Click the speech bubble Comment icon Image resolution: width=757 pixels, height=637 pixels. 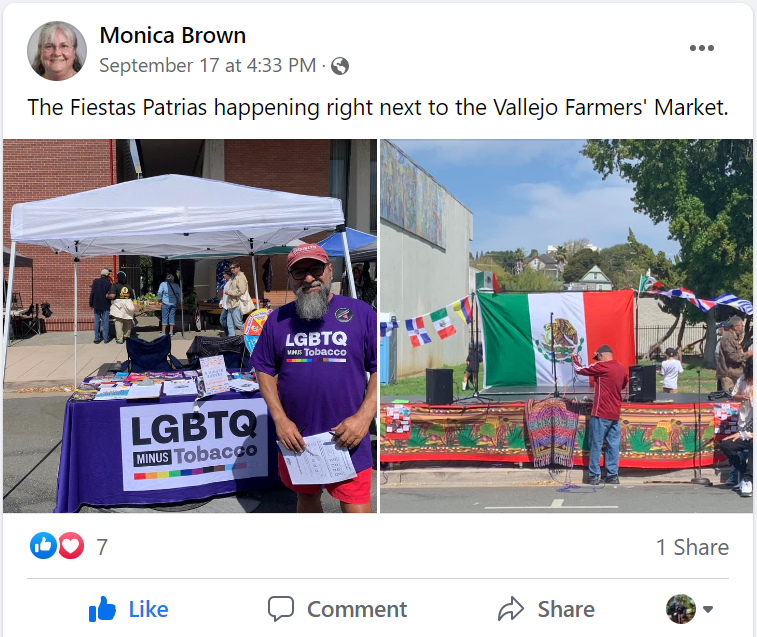click(x=281, y=609)
